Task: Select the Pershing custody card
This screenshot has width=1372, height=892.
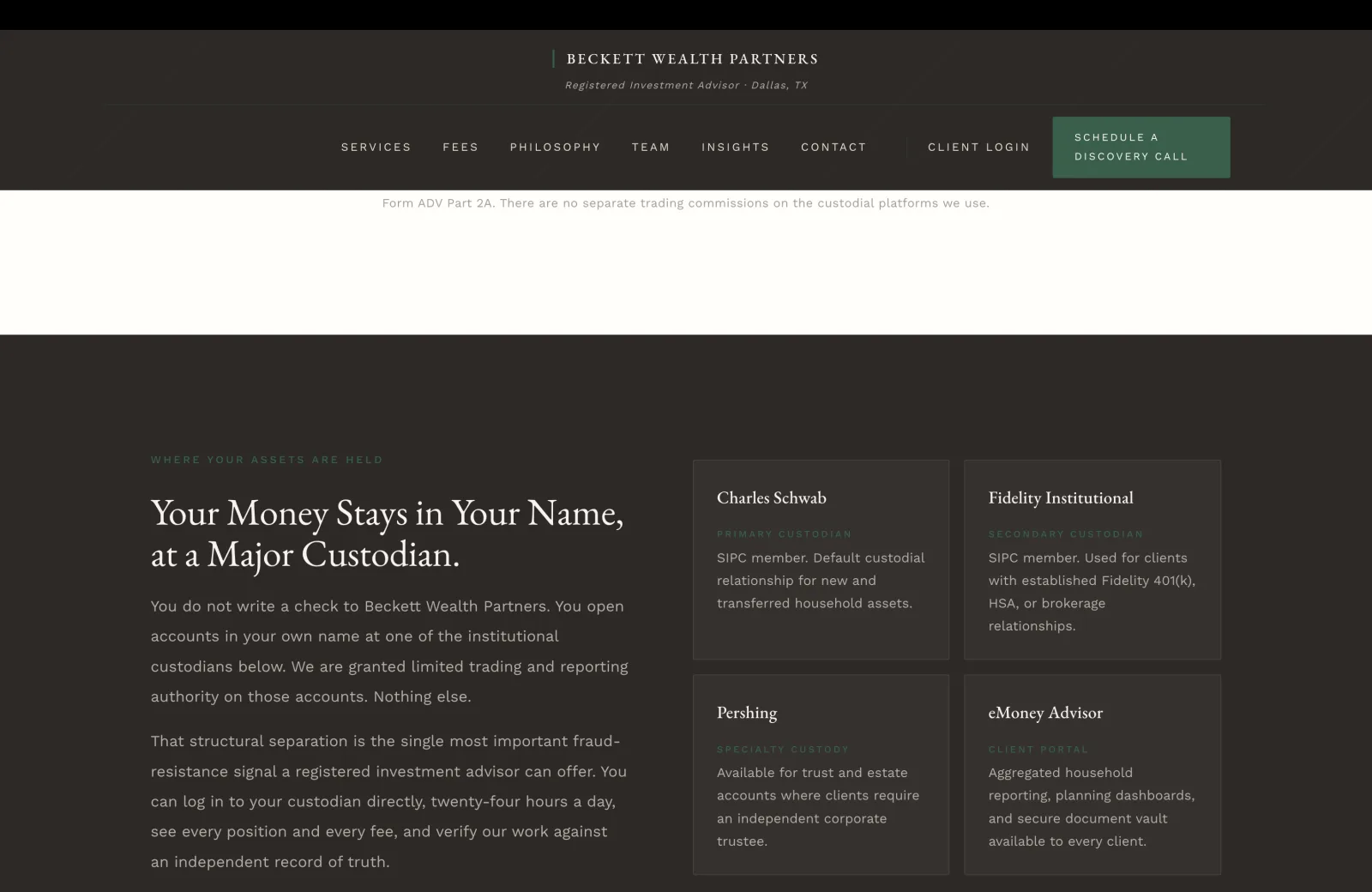Action: coord(821,774)
